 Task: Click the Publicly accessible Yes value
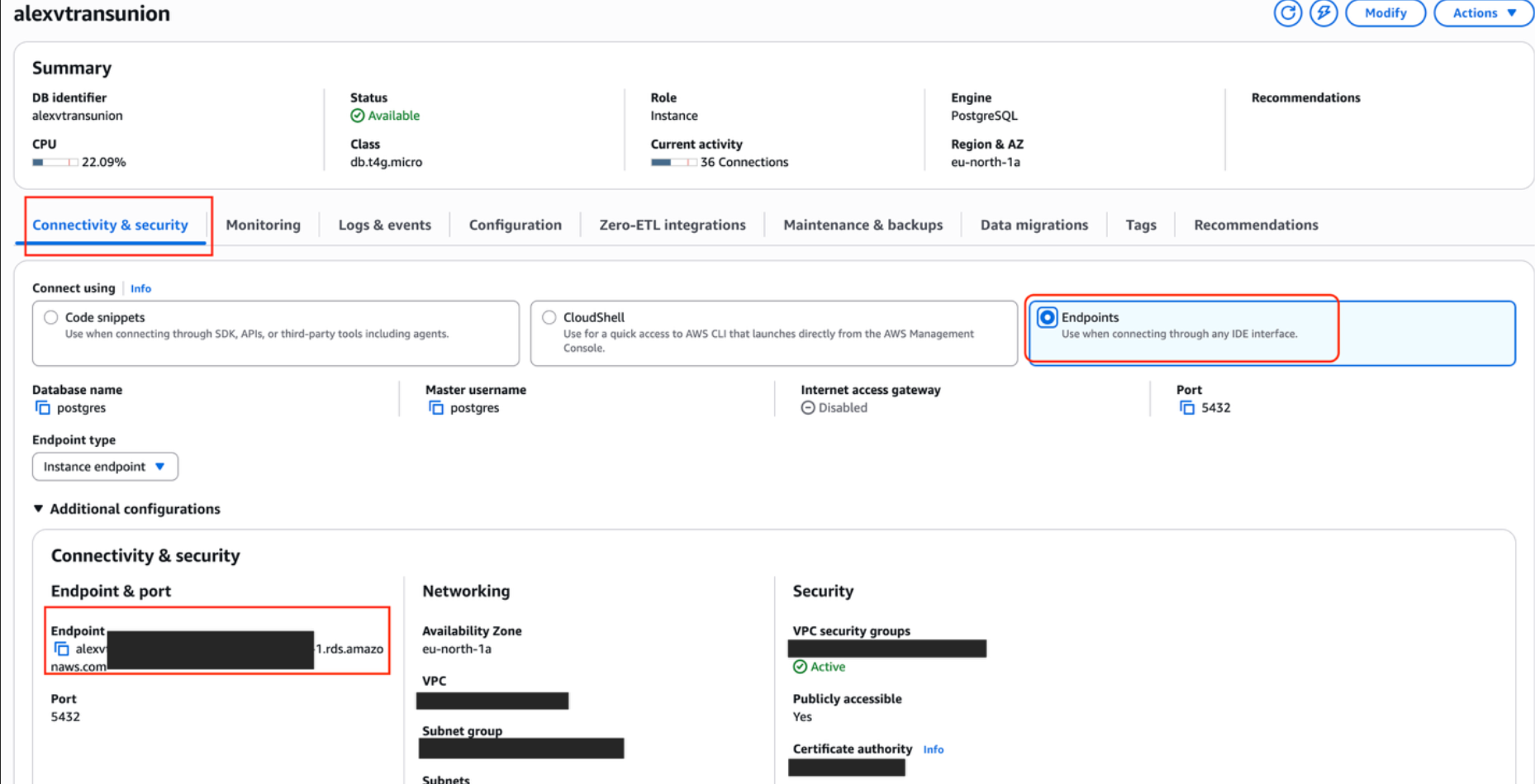802,717
